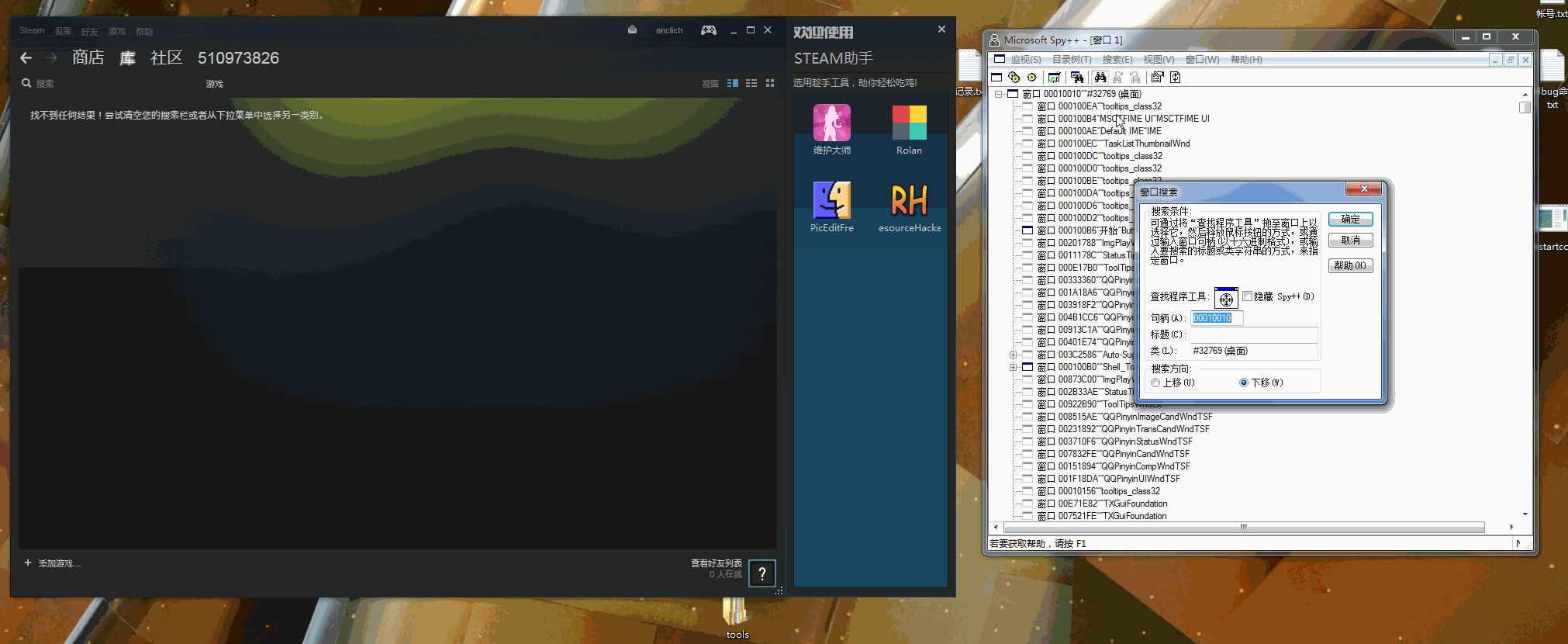Image resolution: width=1568 pixels, height=644 pixels.
Task: Open the anclich account dropdown
Action: coord(669,30)
